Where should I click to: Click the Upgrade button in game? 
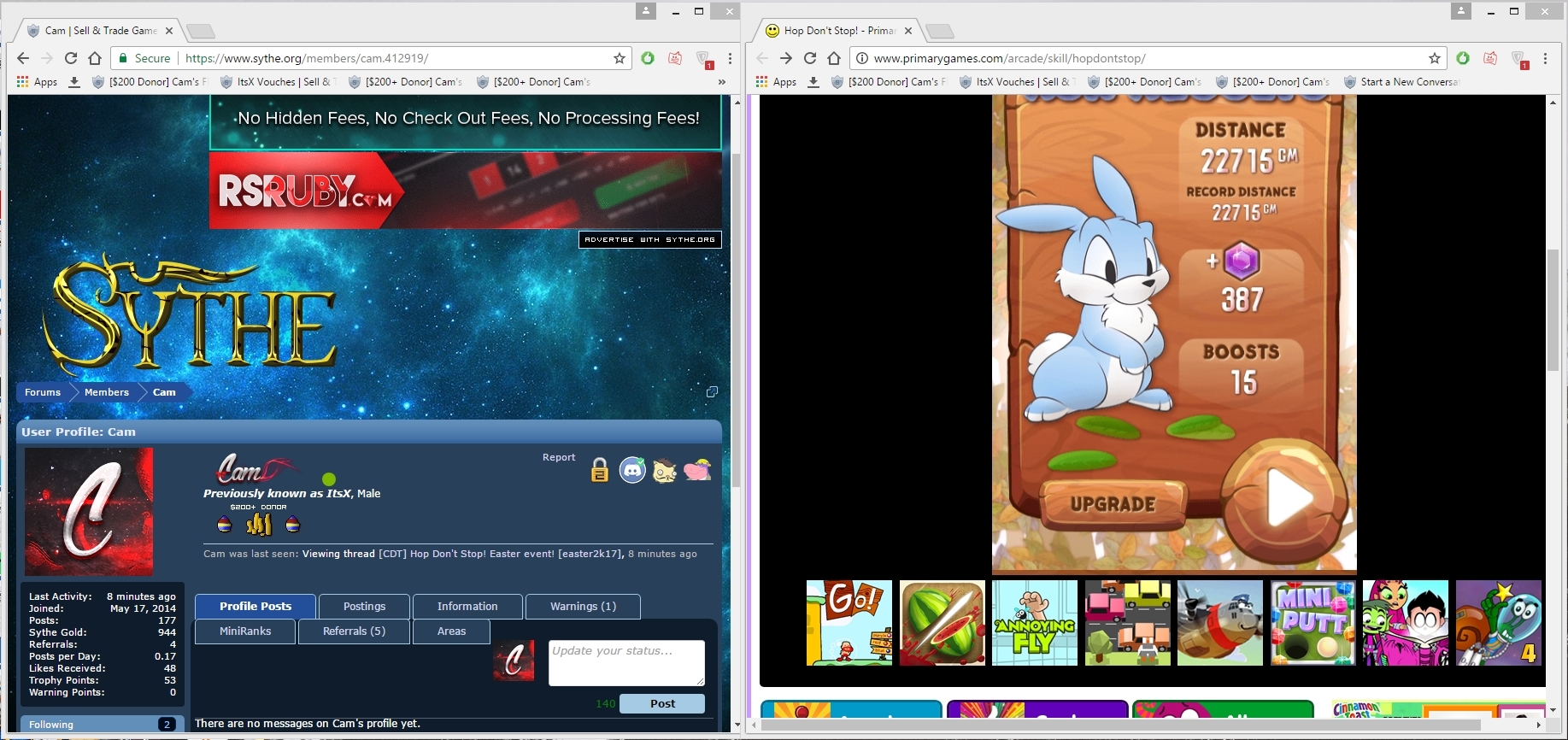[x=1113, y=504]
